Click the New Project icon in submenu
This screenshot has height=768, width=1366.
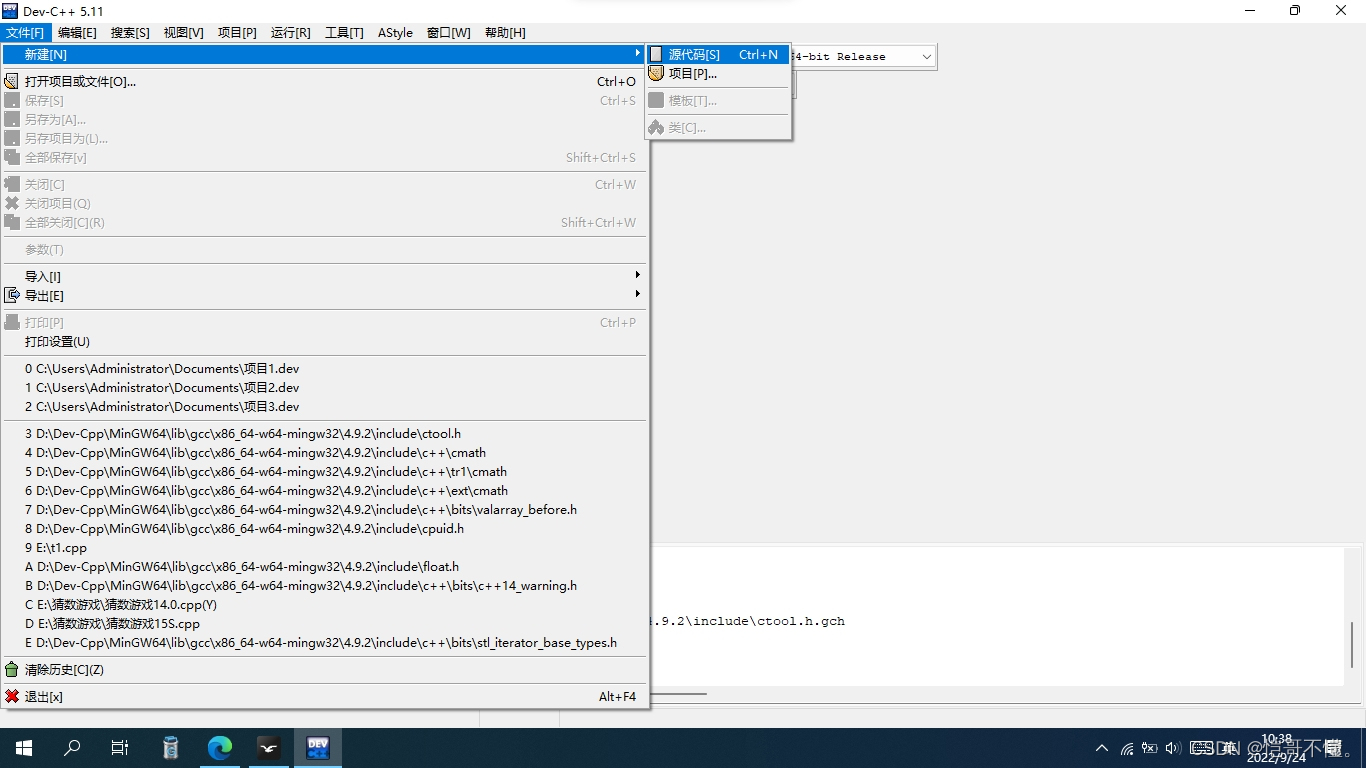656,73
